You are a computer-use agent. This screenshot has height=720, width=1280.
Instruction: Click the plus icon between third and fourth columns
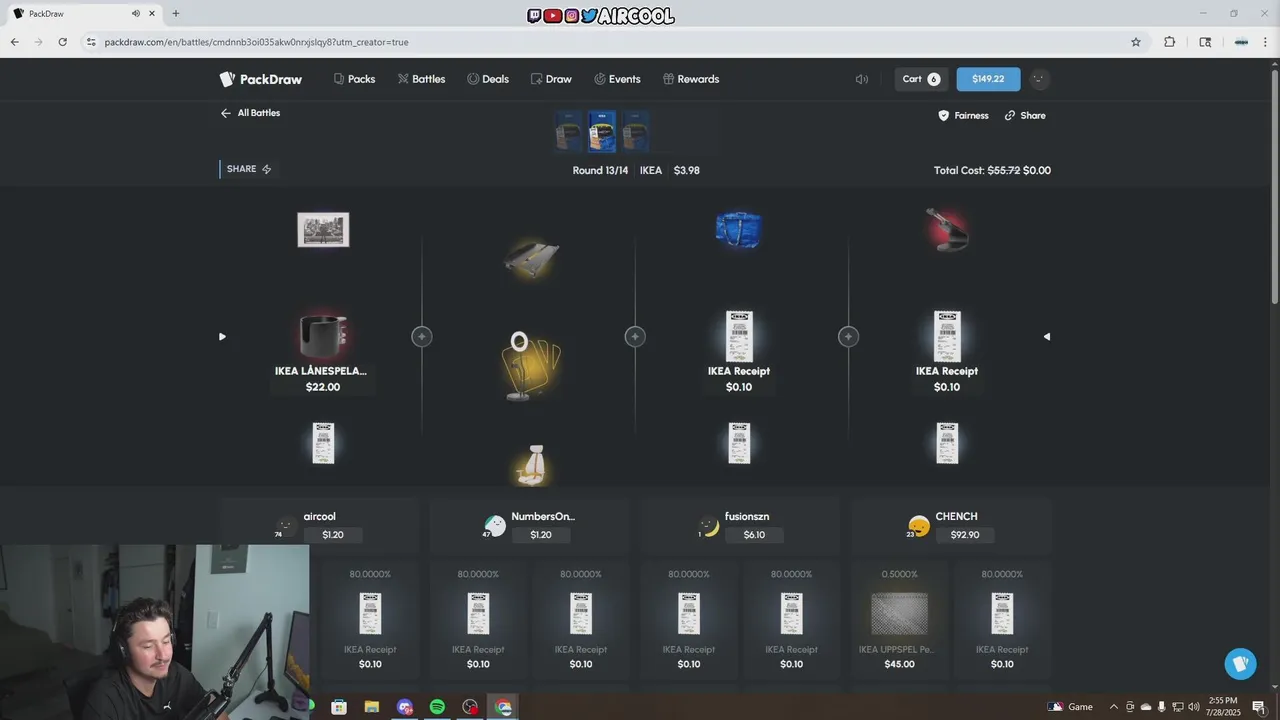coord(848,337)
